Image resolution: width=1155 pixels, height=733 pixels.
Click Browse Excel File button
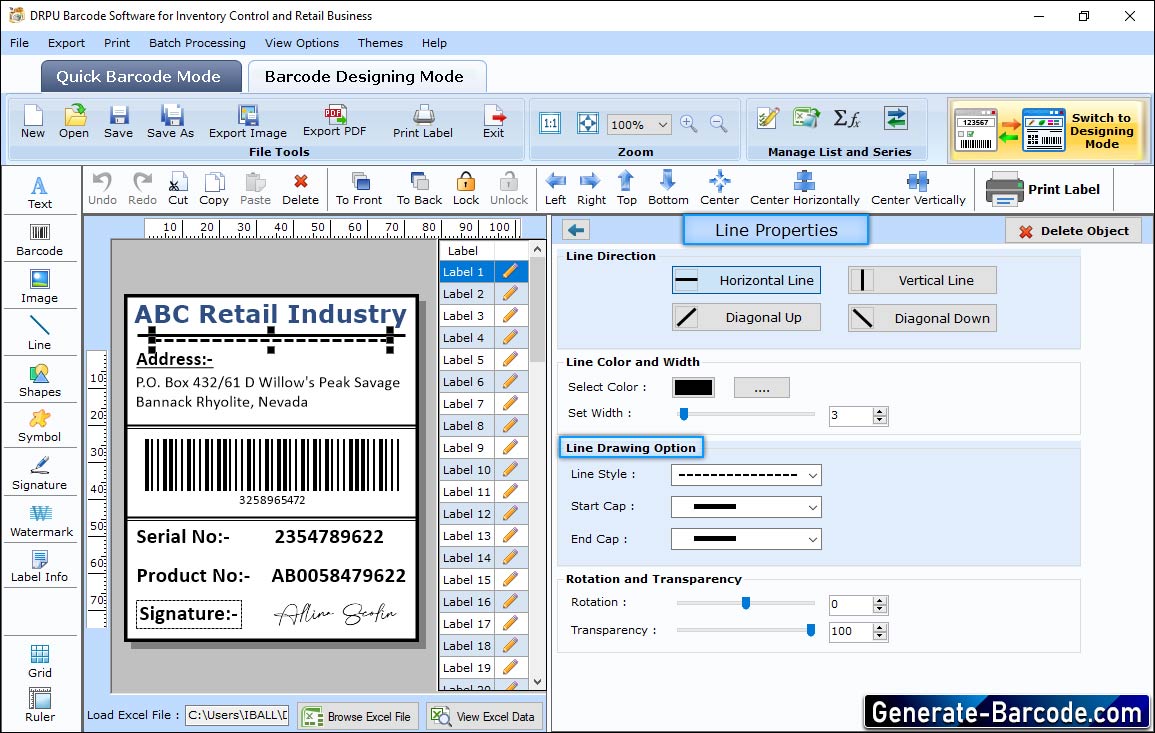(358, 716)
